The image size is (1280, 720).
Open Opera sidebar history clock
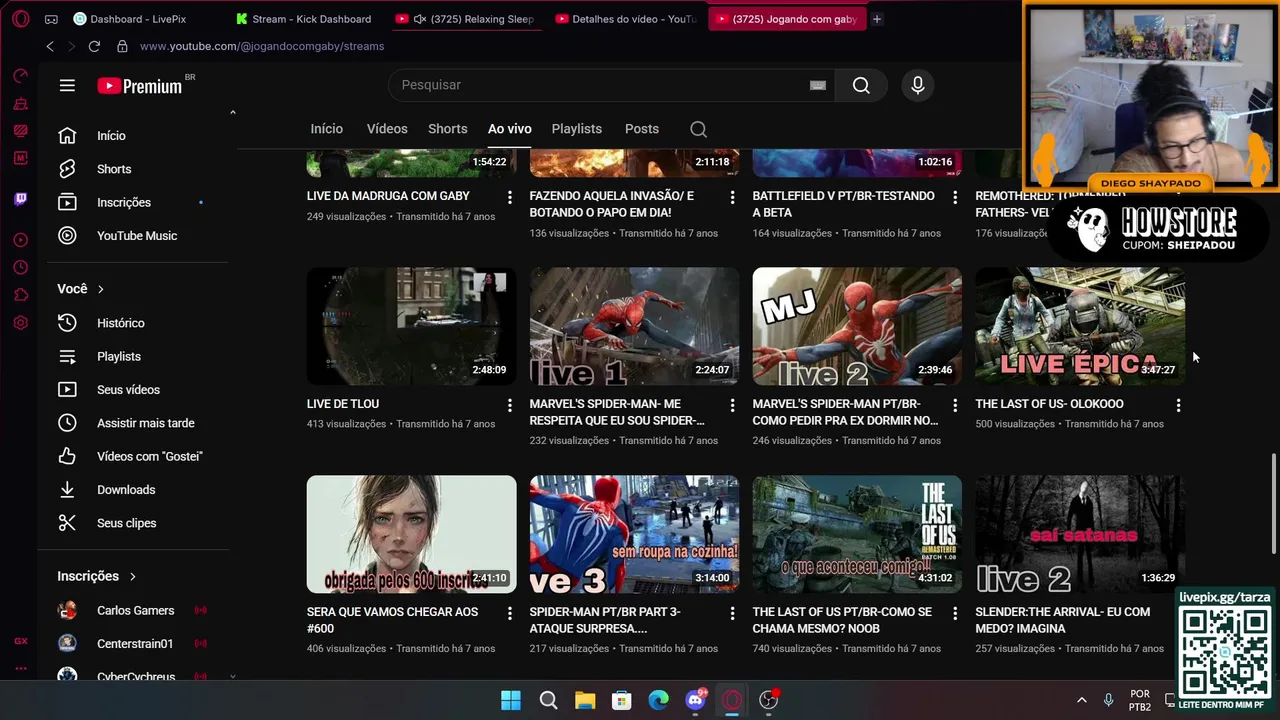point(21,267)
